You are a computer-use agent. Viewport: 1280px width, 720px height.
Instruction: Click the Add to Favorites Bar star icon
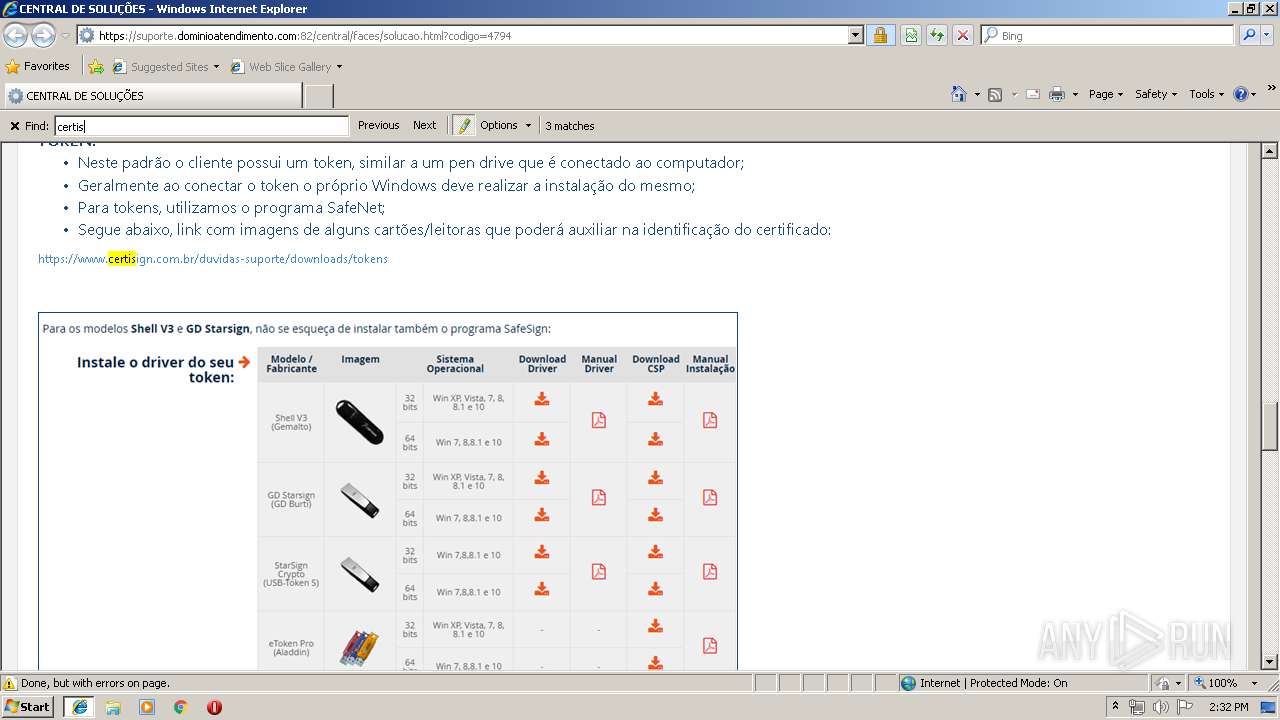tap(95, 67)
